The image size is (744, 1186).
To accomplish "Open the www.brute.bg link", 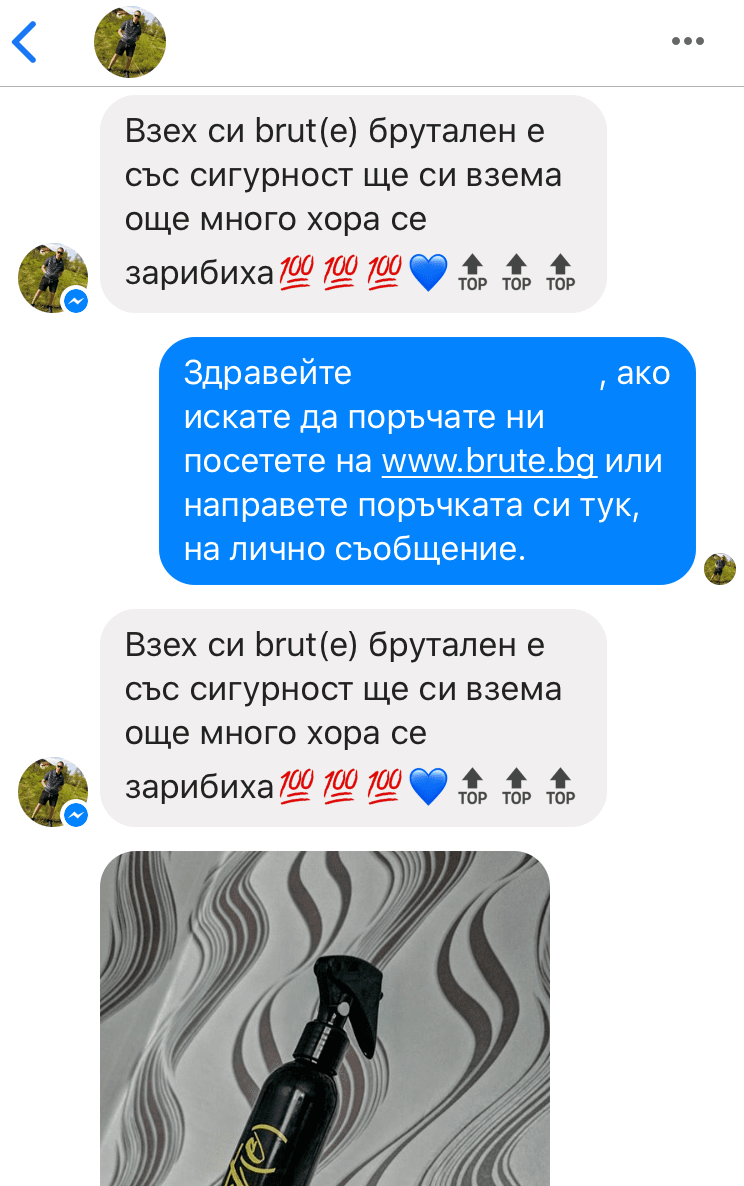I will (489, 461).
